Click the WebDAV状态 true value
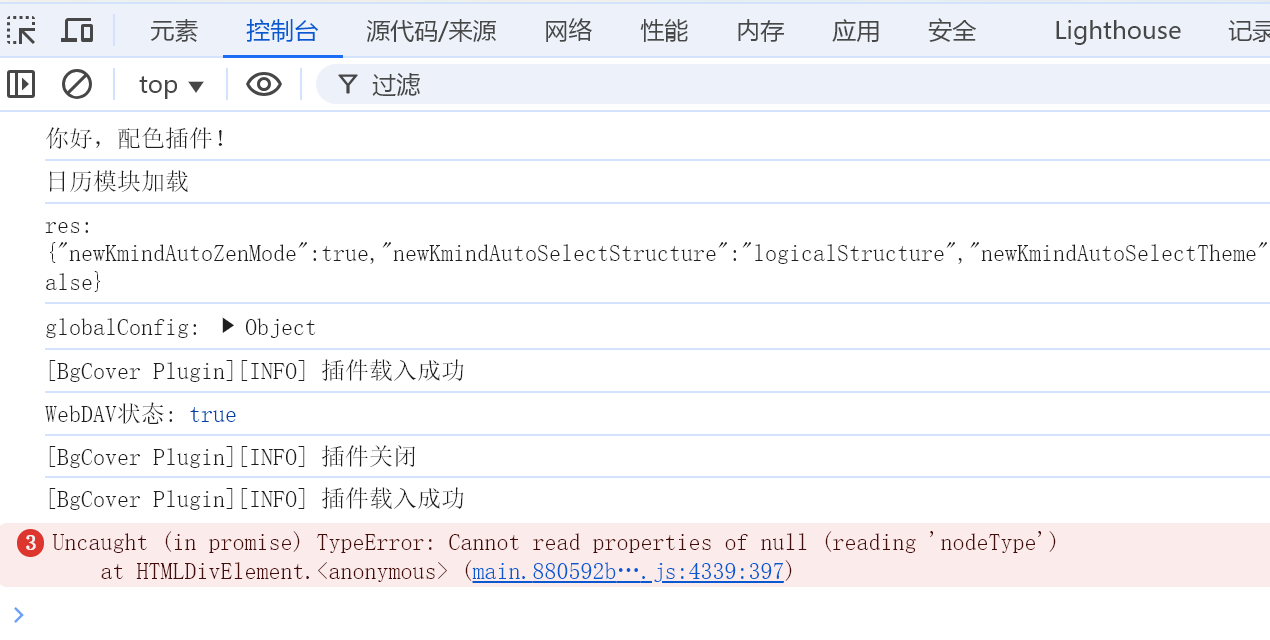 (x=213, y=414)
